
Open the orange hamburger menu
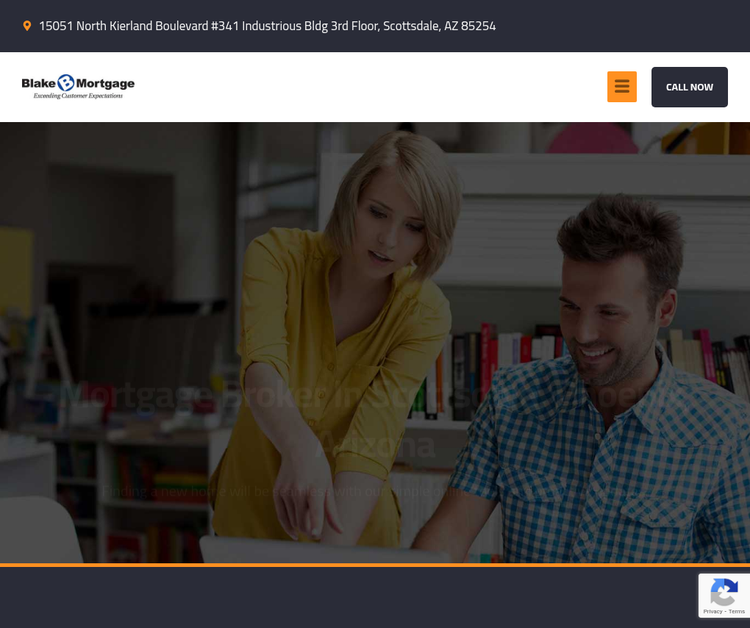pyautogui.click(x=621, y=87)
